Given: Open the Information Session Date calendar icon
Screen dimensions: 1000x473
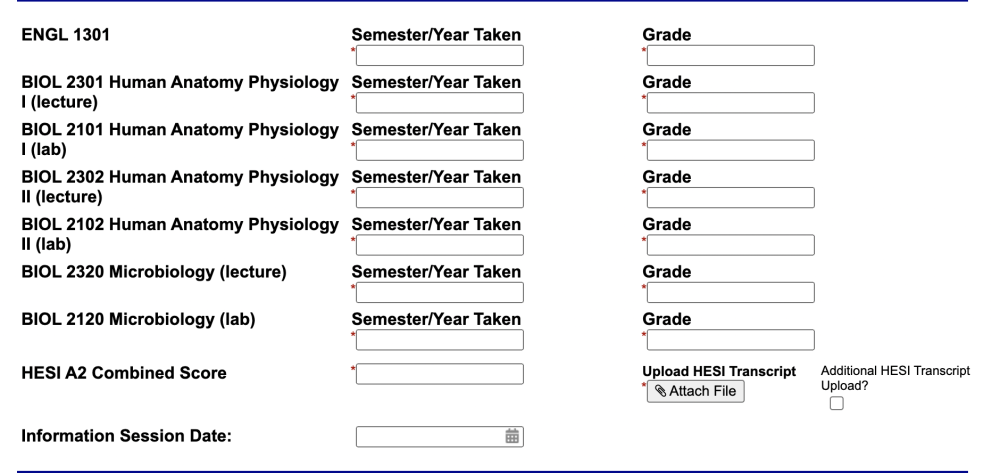Looking at the screenshot, I should tap(511, 437).
